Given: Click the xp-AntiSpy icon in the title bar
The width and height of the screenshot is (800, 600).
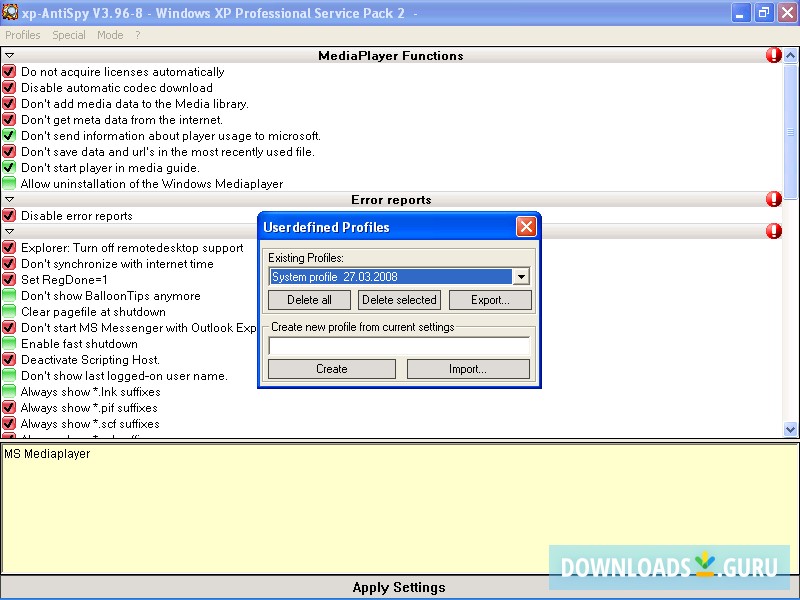Looking at the screenshot, I should (x=10, y=12).
